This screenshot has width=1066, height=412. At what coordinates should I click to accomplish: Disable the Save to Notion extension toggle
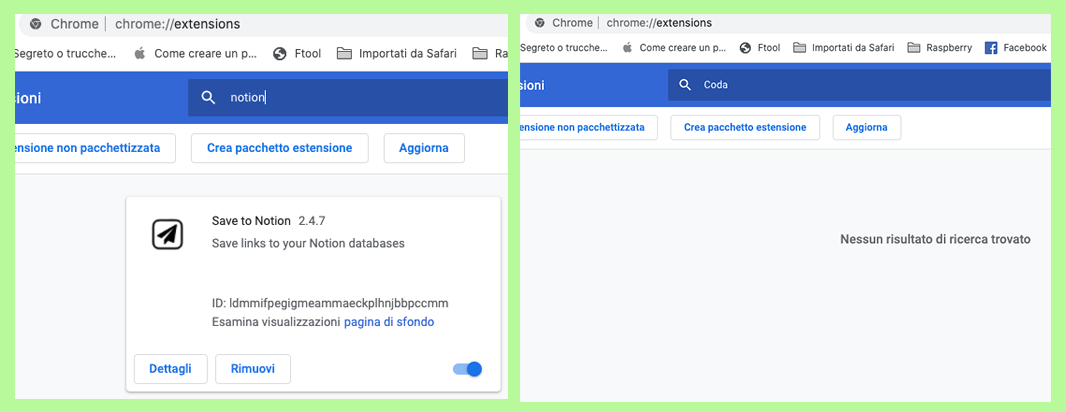click(468, 369)
